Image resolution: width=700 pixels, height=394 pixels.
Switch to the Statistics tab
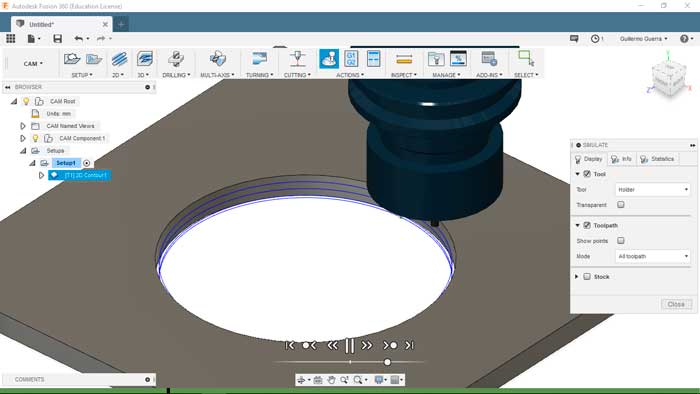click(x=657, y=159)
